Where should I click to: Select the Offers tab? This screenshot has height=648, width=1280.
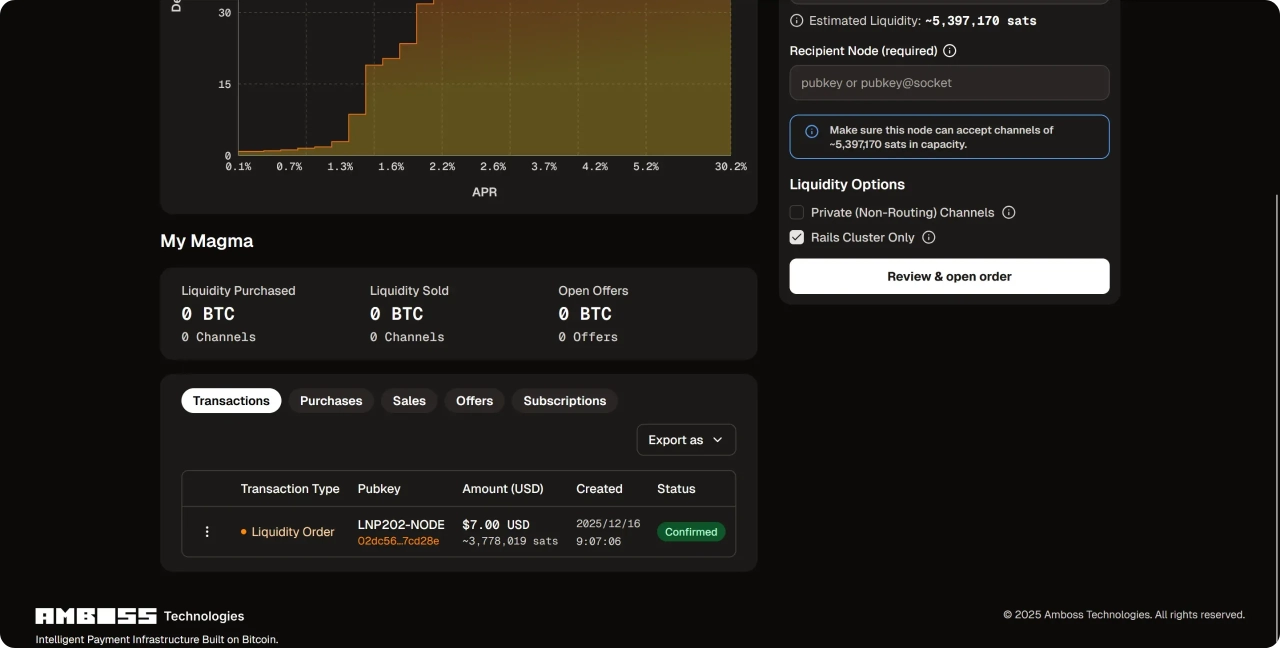(474, 401)
